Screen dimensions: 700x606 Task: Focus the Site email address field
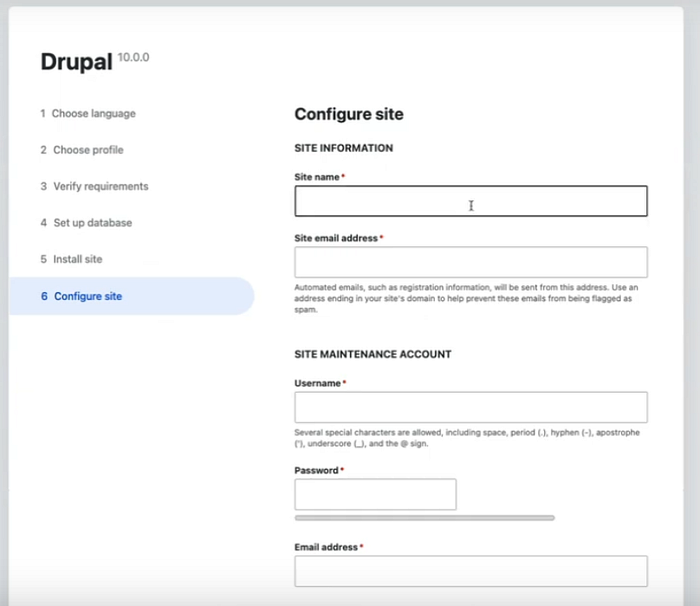470,262
